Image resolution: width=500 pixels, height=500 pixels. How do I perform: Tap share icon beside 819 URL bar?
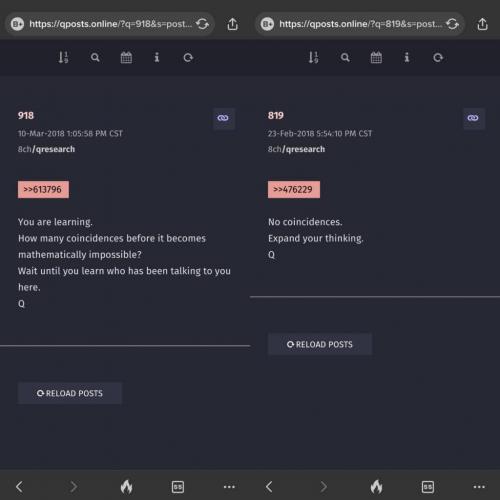pos(482,24)
